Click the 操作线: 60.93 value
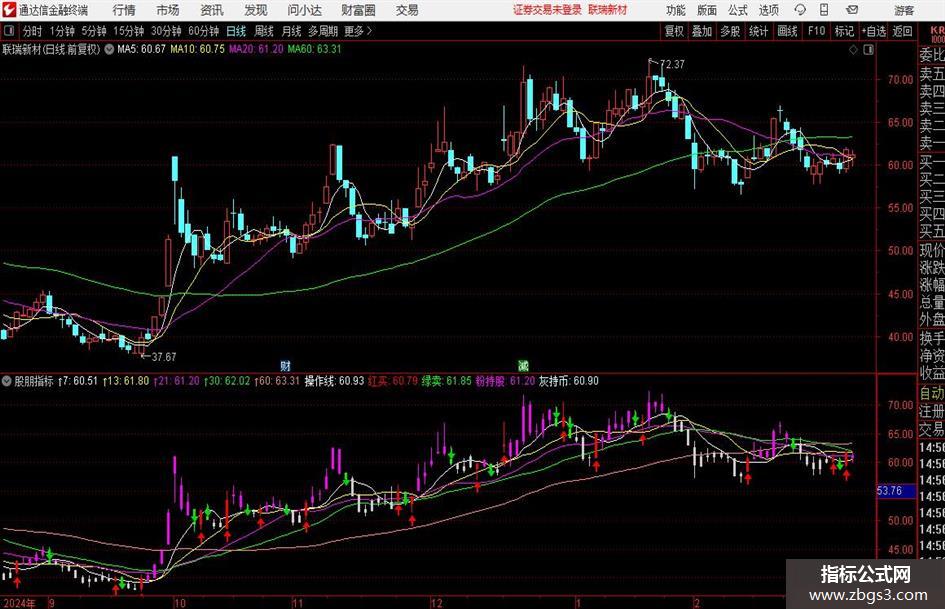The image size is (945, 609). pos(334,381)
